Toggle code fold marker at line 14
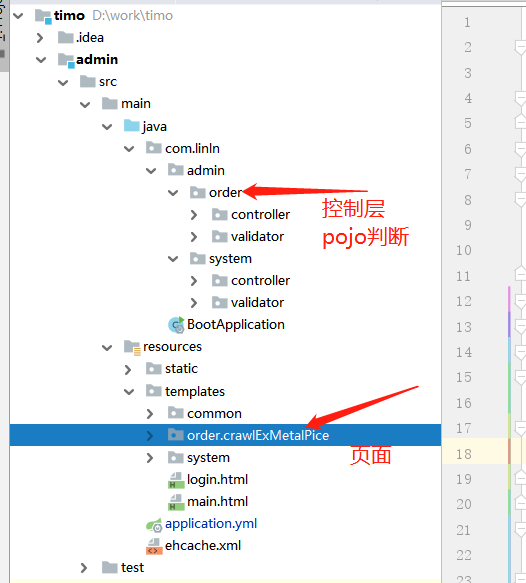The image size is (526, 583). click(520, 352)
